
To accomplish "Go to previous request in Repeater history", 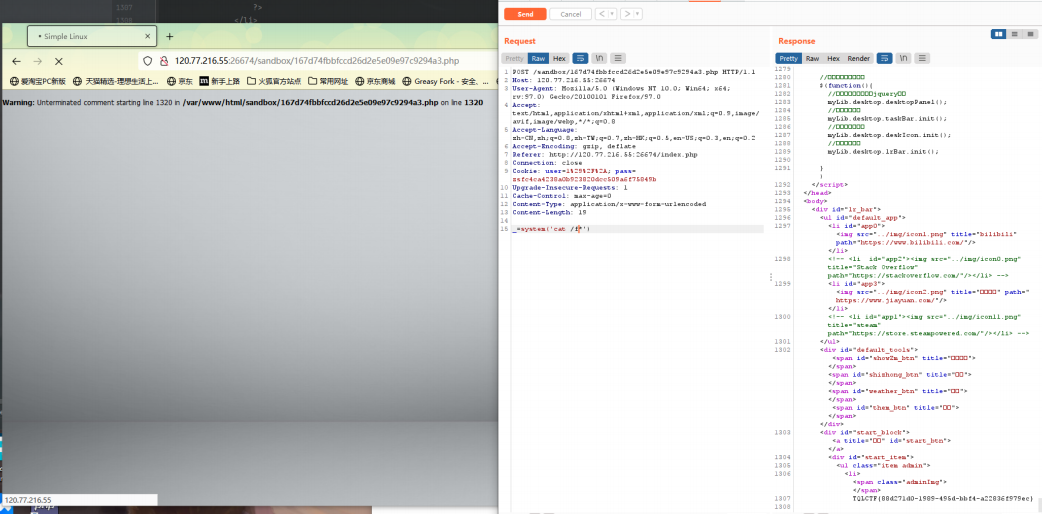I will (x=601, y=14).
